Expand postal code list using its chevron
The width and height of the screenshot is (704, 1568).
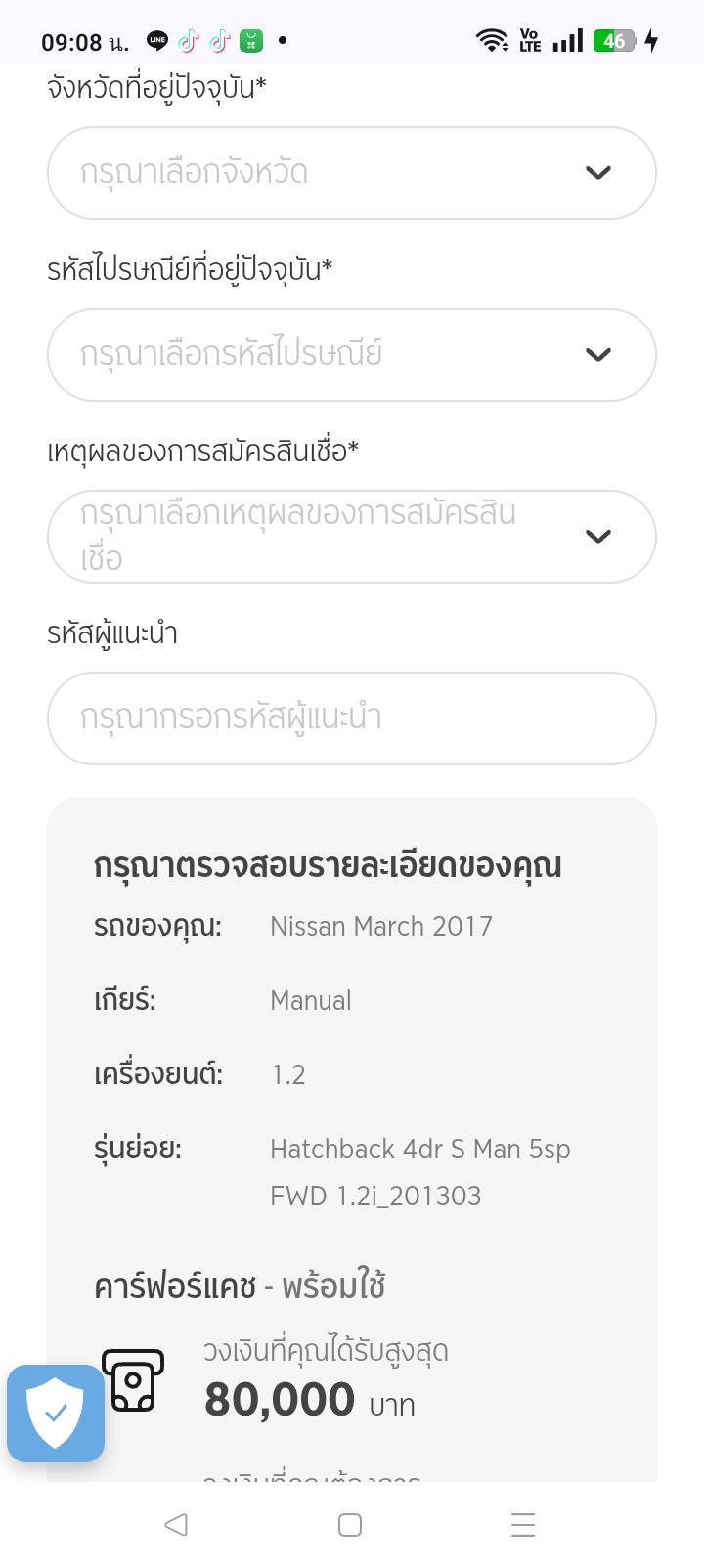click(598, 355)
